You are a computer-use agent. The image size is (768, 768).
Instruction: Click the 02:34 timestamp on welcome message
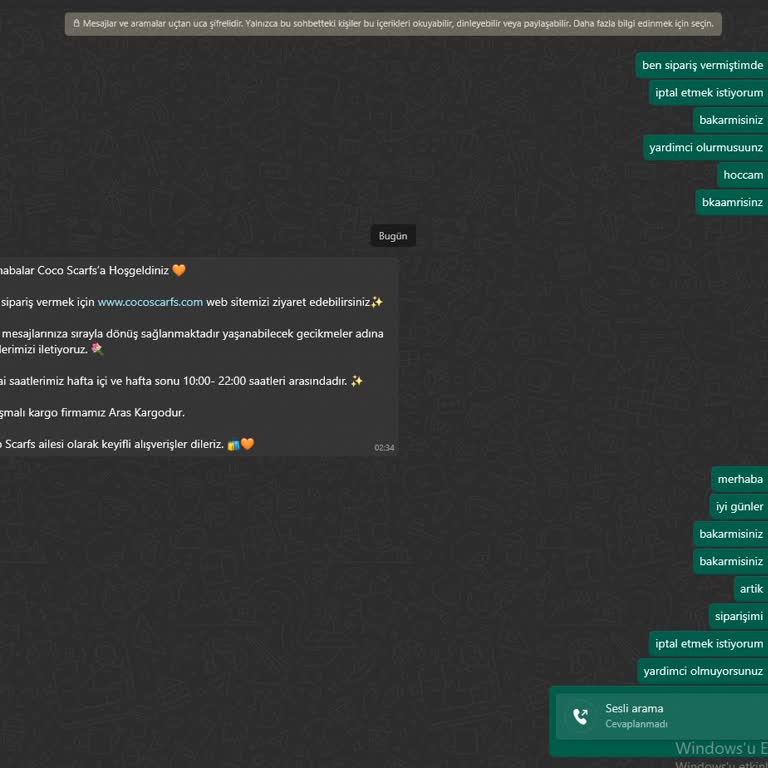[384, 448]
